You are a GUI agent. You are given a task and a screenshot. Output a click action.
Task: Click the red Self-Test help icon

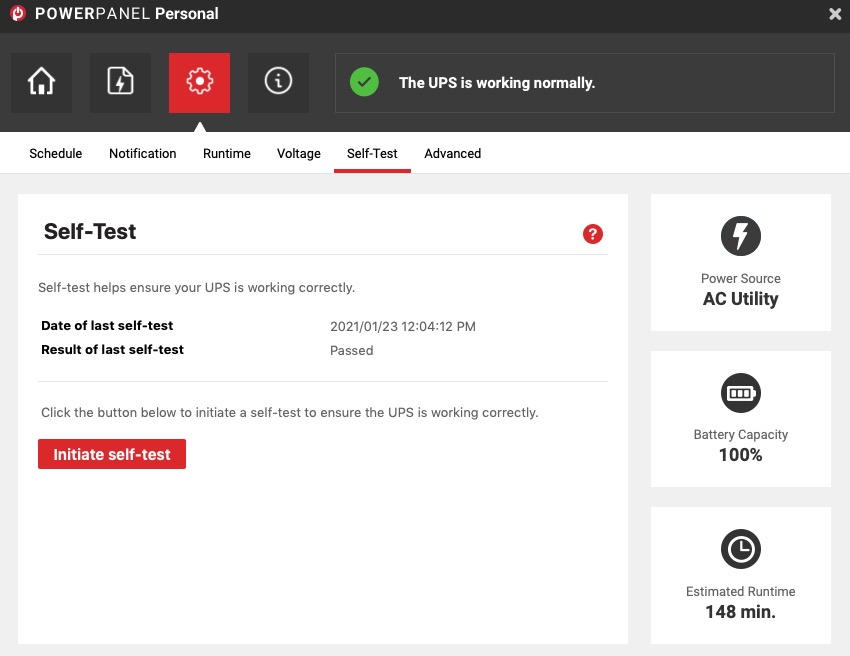coord(593,234)
